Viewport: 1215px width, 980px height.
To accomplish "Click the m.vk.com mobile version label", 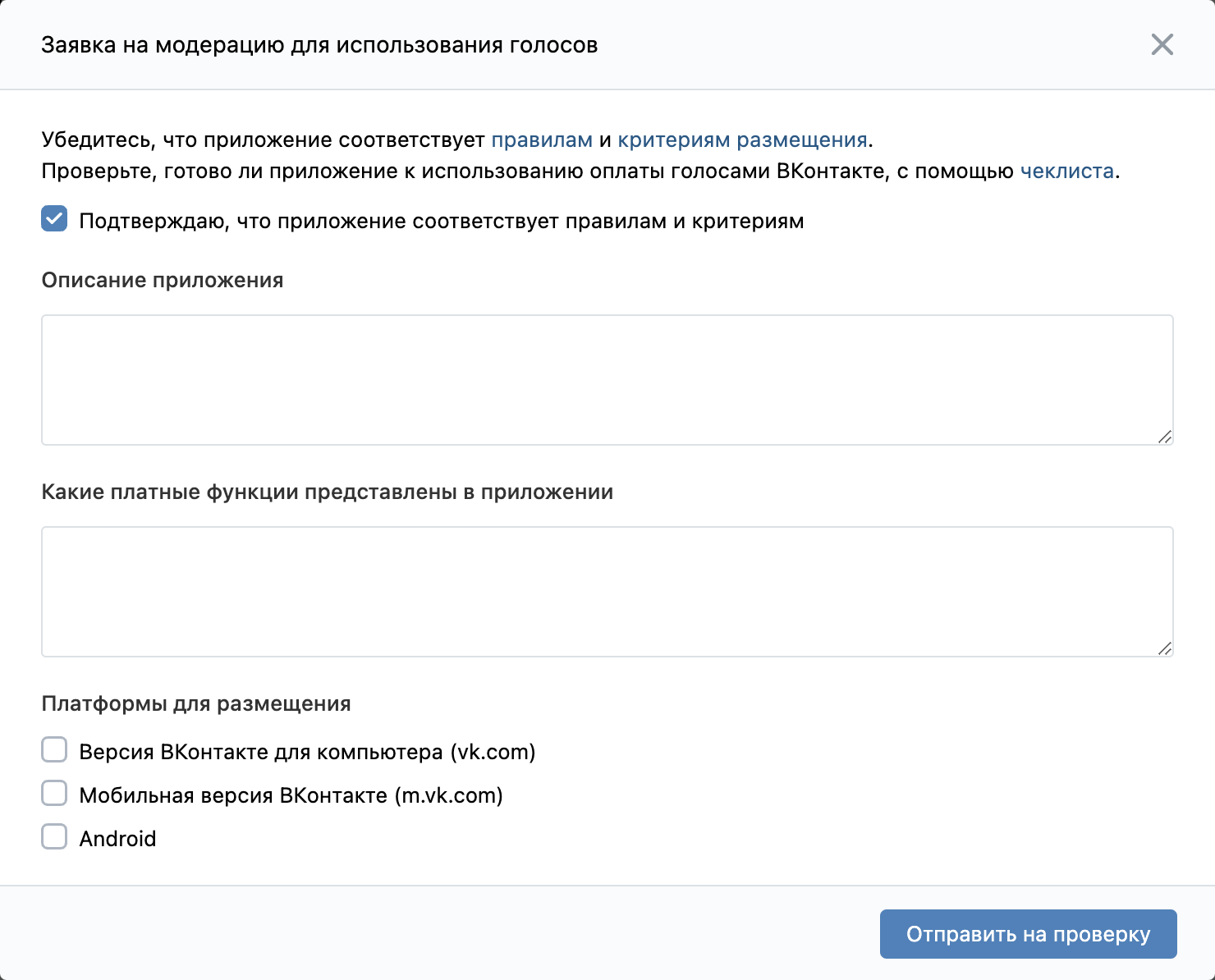I will click(x=291, y=794).
